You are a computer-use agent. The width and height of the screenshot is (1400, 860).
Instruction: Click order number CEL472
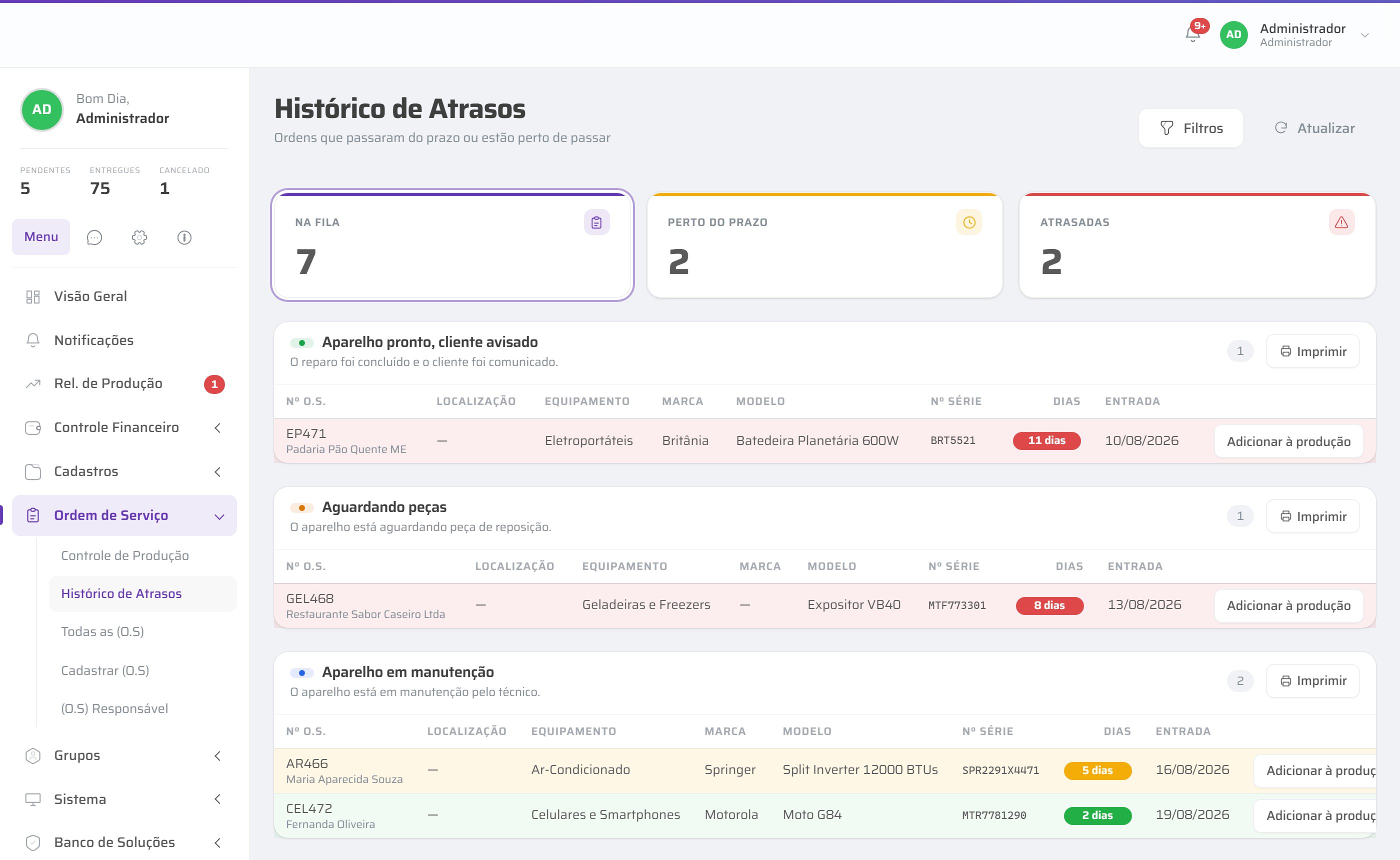[x=309, y=808]
